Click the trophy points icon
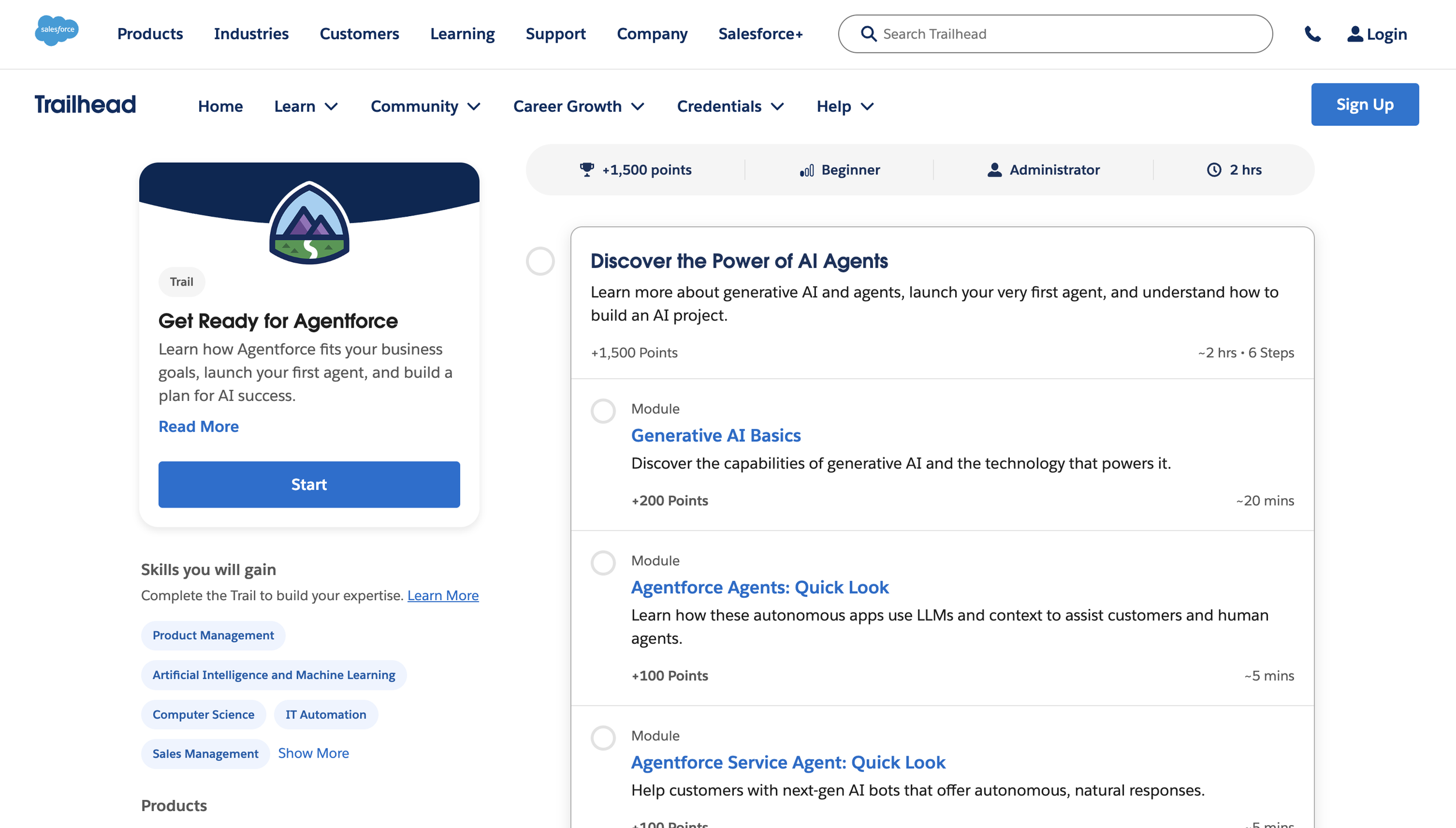The width and height of the screenshot is (1456, 828). pos(586,170)
